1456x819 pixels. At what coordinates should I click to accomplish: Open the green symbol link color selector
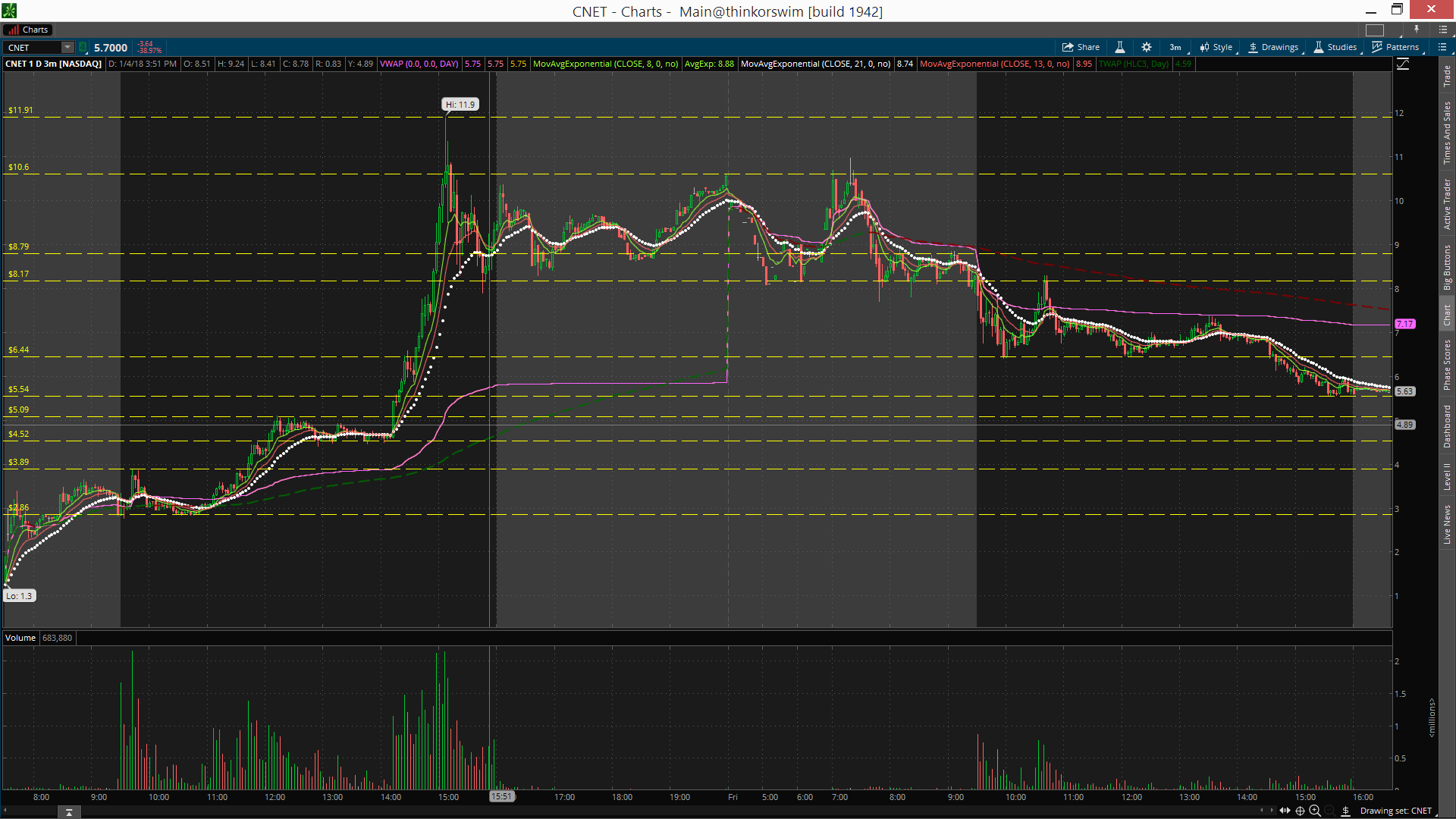pos(83,47)
